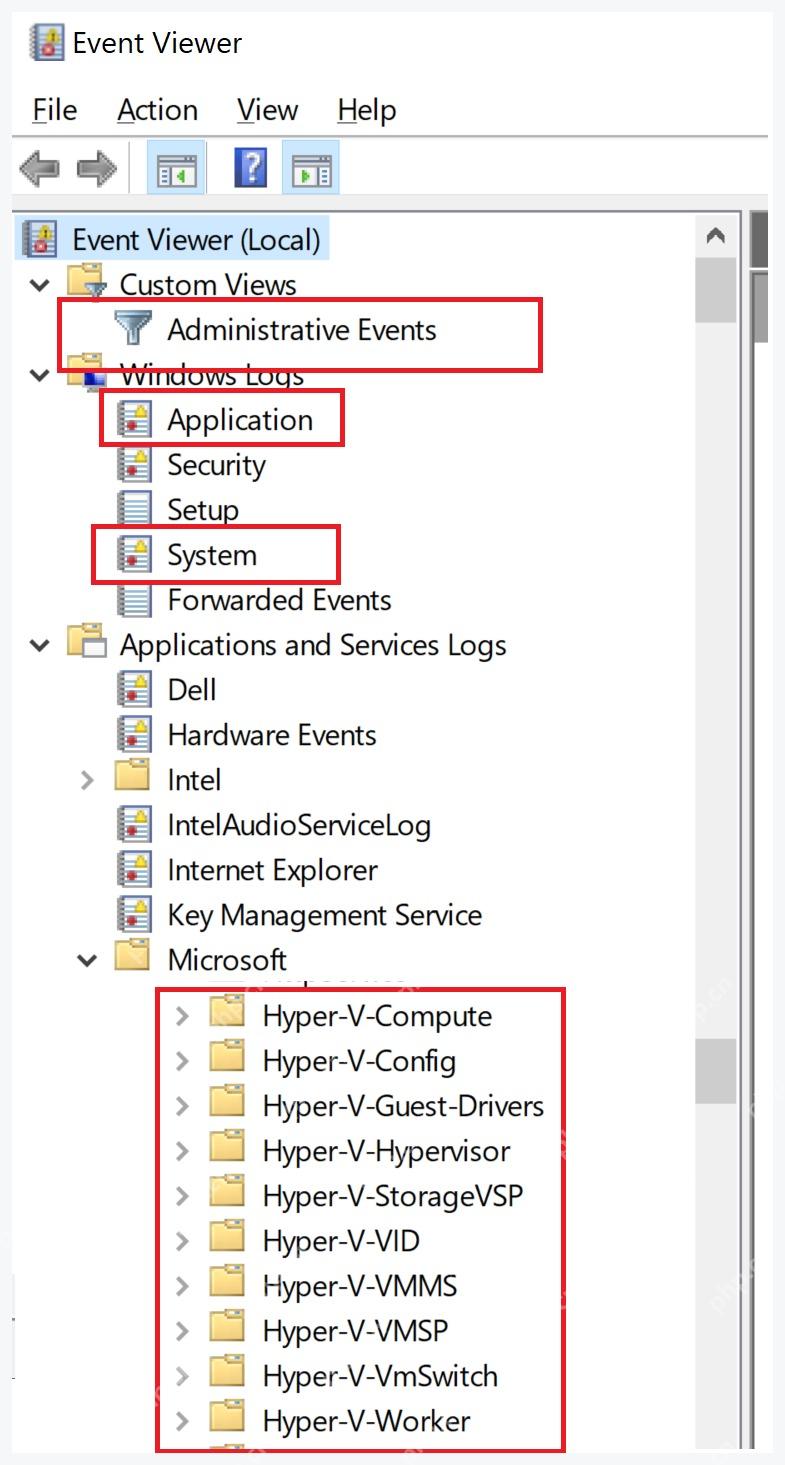This screenshot has height=1465, width=785.
Task: Select the Key Management Service label
Action: click(x=324, y=914)
